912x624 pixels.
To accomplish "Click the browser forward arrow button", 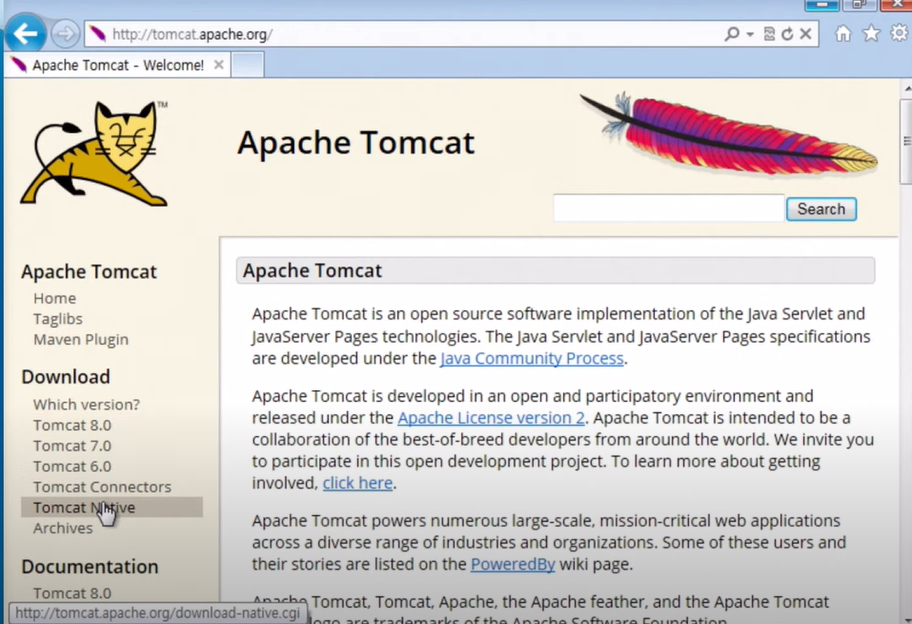I will (x=65, y=34).
